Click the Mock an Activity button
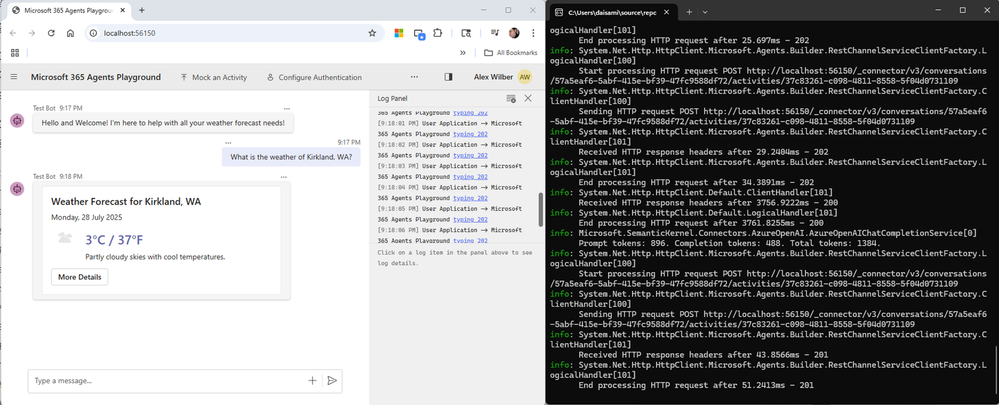Screen dimensions: 999x405 click(213, 77)
